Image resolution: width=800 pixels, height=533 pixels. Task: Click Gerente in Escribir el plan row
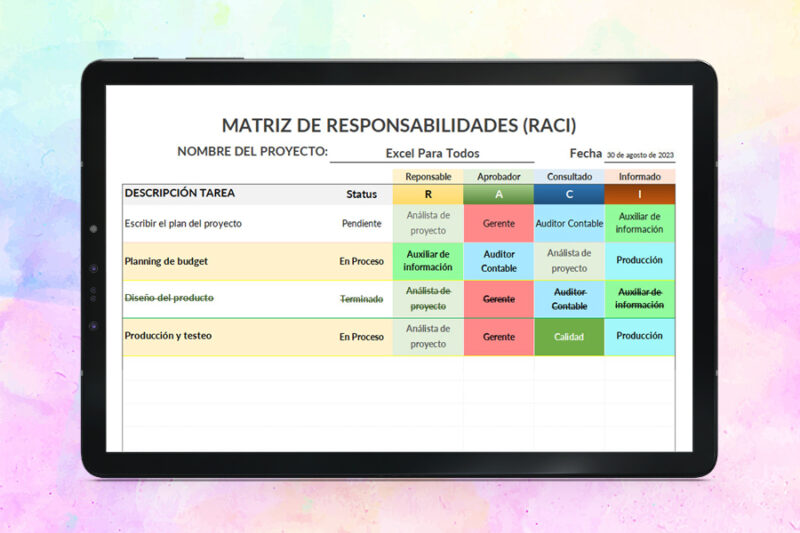pos(498,223)
